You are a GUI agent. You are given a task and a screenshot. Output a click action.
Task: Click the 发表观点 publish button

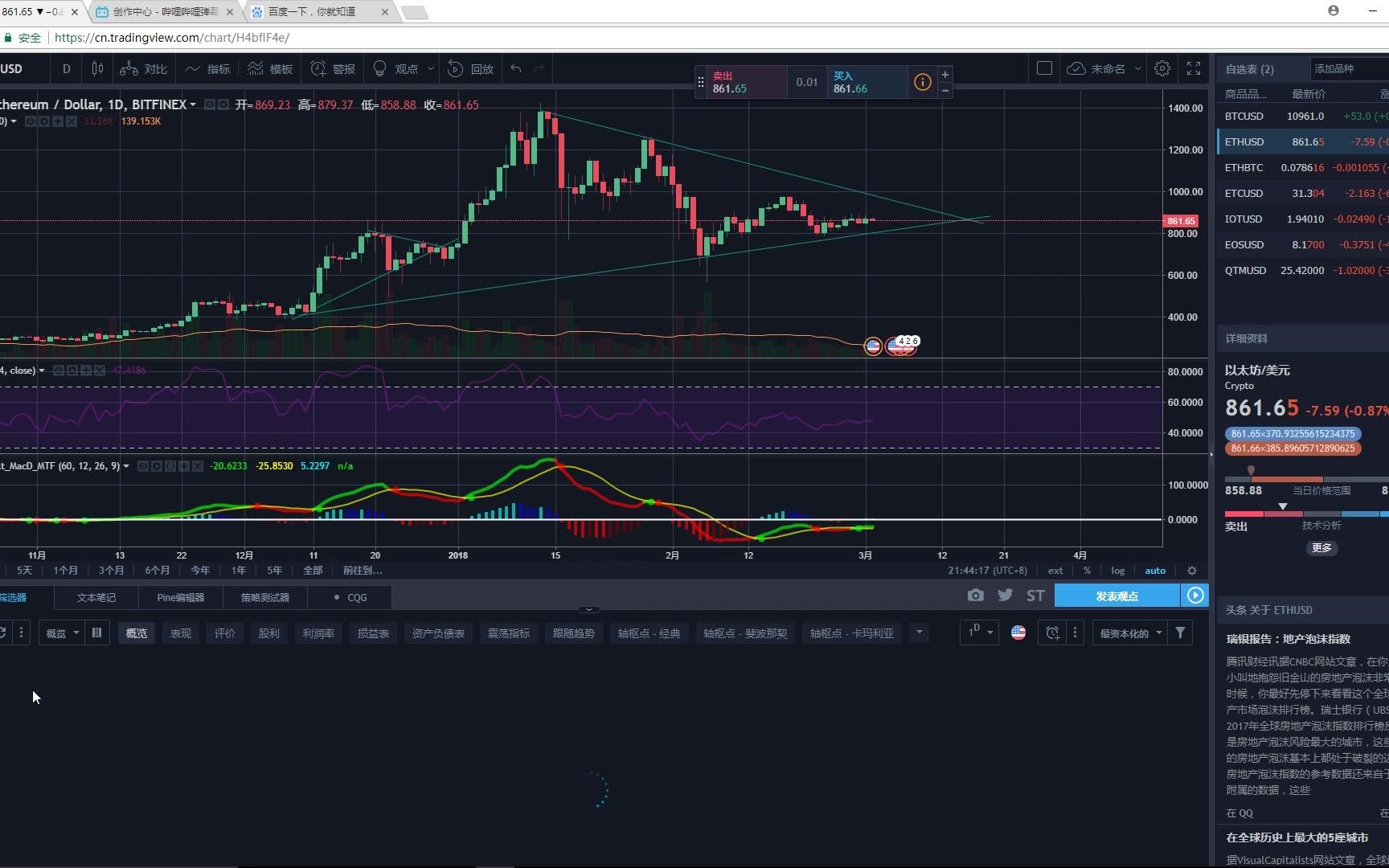coord(1117,596)
